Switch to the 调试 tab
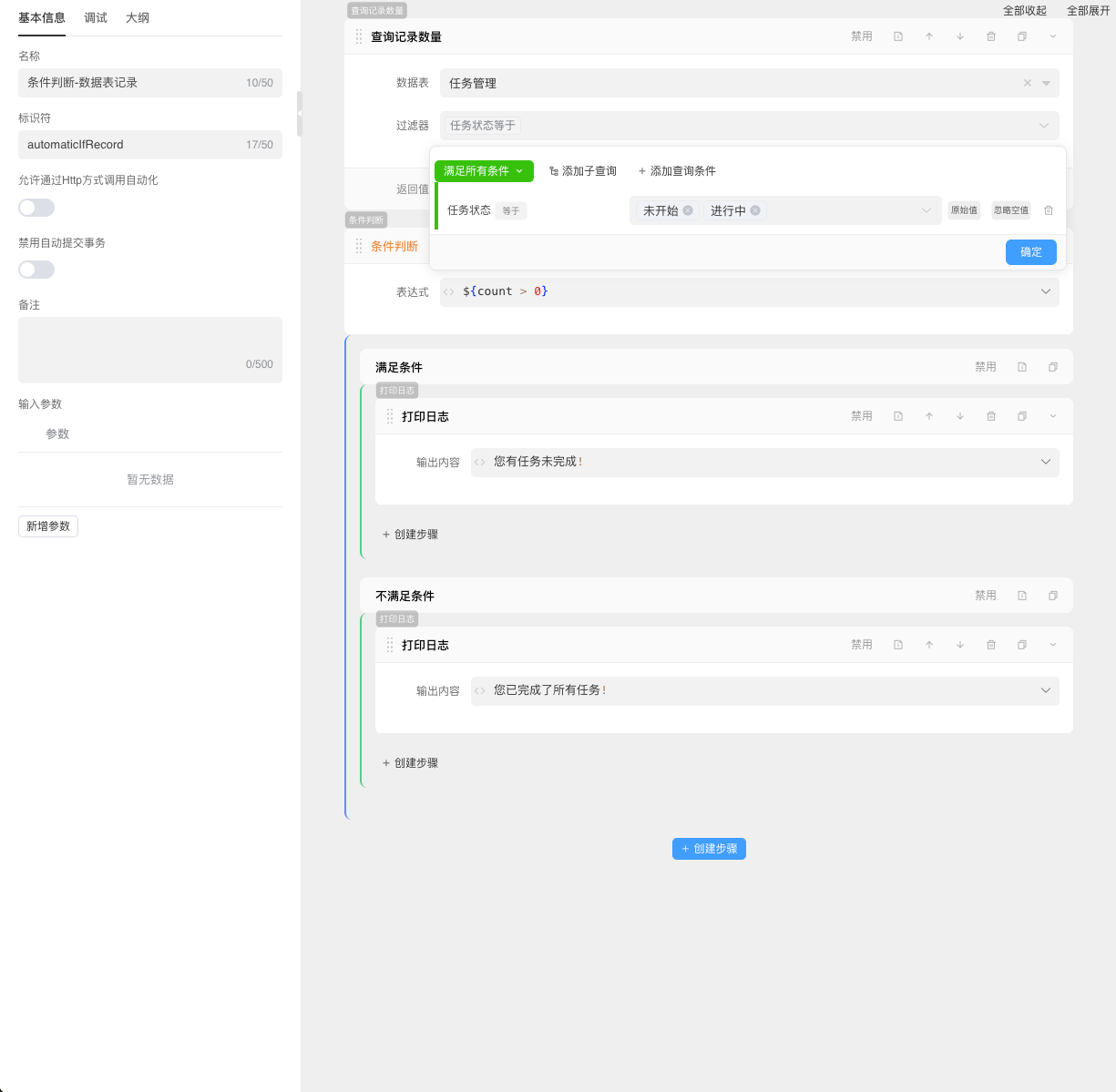This screenshot has height=1092, width=1116. point(96,18)
